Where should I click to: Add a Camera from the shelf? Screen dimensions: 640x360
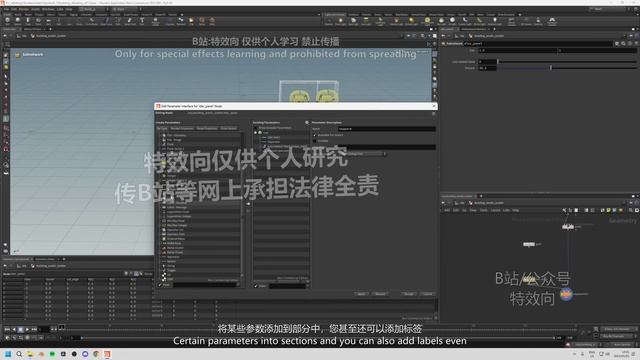coord(329,21)
